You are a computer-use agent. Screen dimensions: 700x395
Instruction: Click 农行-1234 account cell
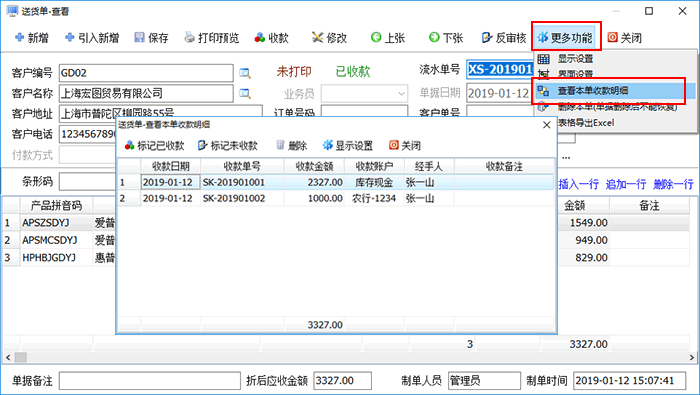(x=374, y=198)
